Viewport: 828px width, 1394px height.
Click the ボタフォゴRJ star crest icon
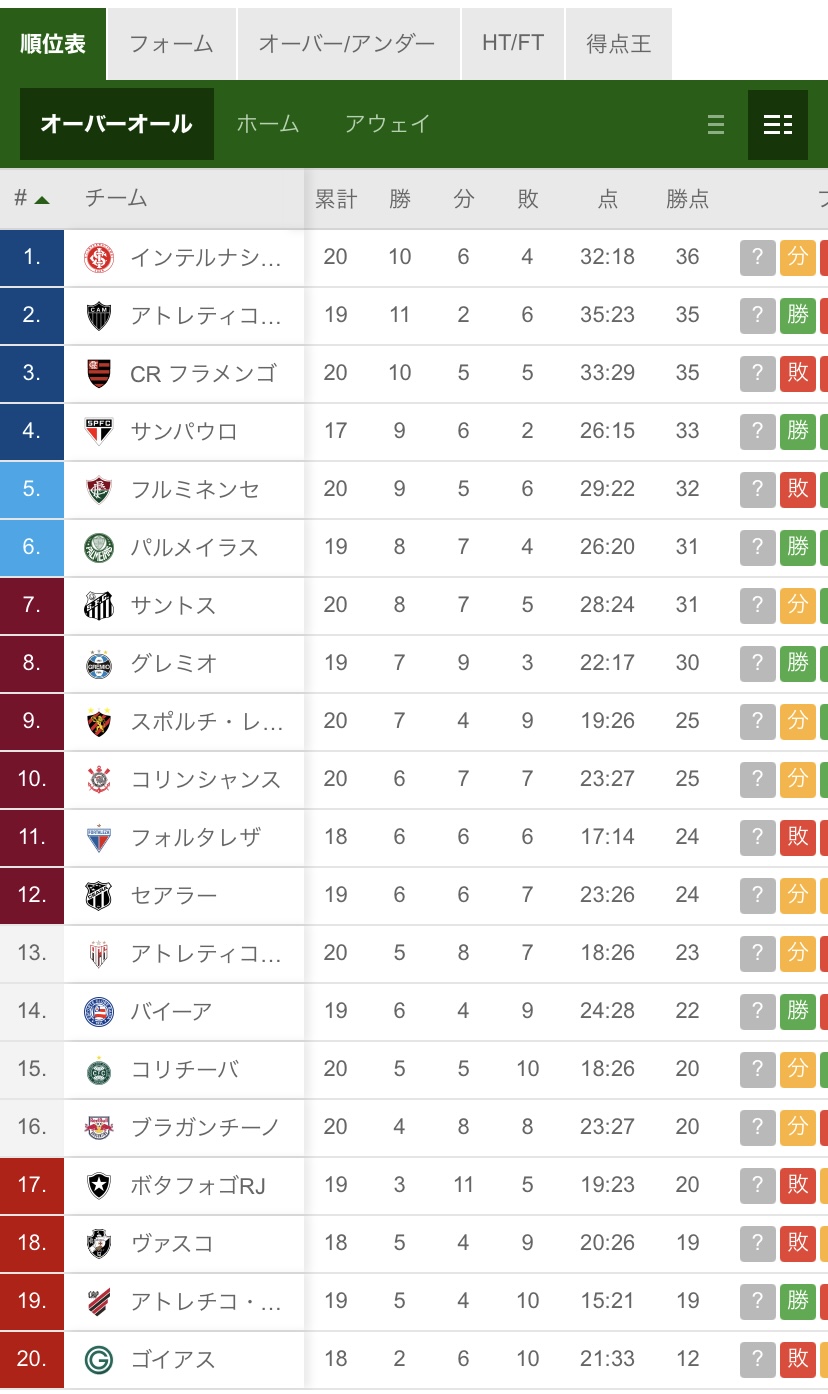click(99, 1186)
